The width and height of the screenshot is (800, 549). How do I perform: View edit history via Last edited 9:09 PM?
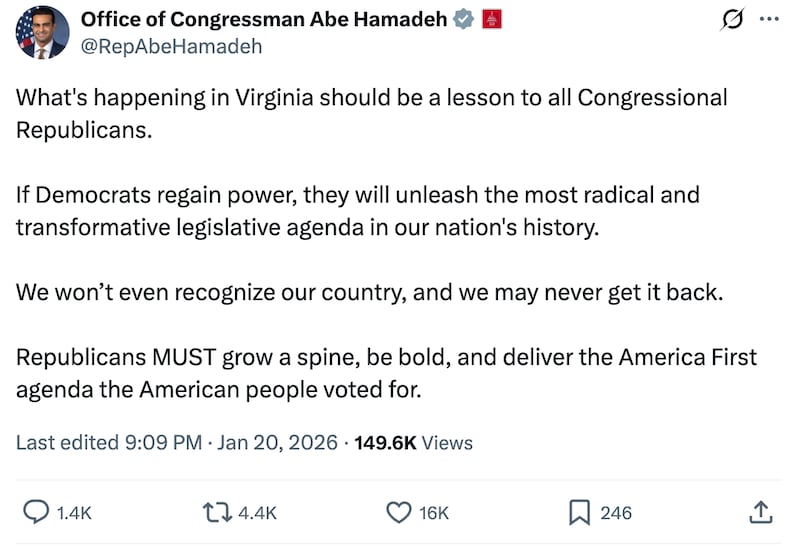coord(109,443)
